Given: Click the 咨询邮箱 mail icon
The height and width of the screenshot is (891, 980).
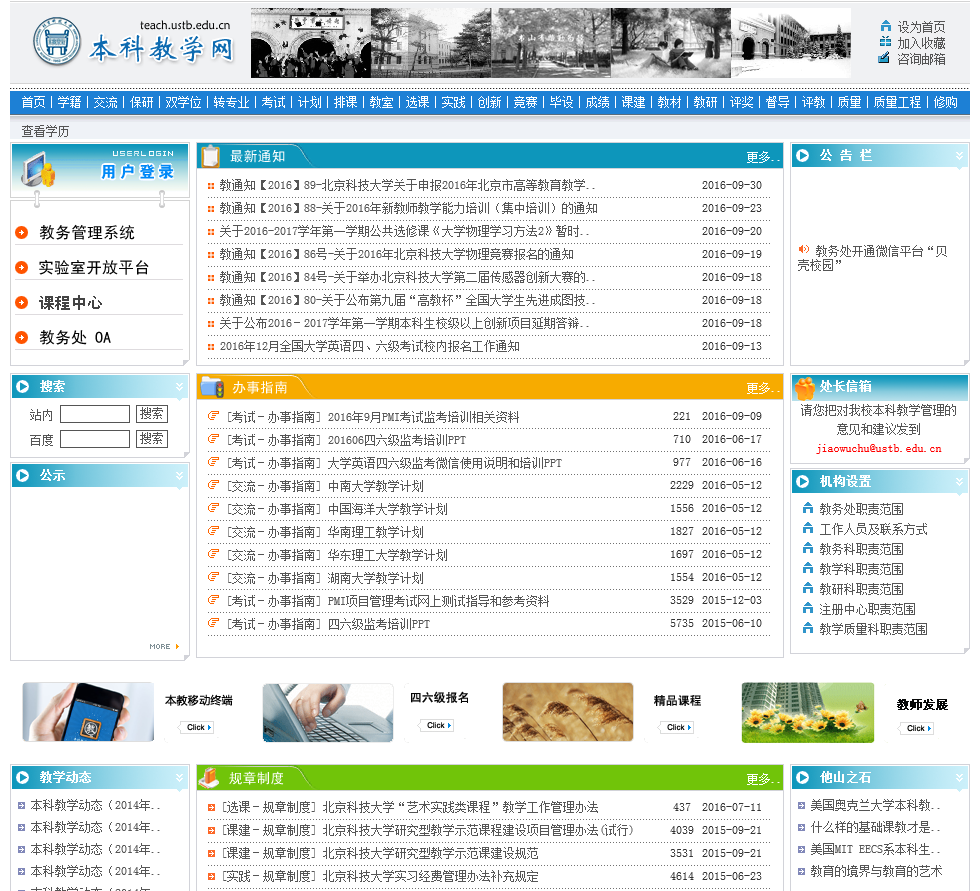Looking at the screenshot, I should 885,58.
